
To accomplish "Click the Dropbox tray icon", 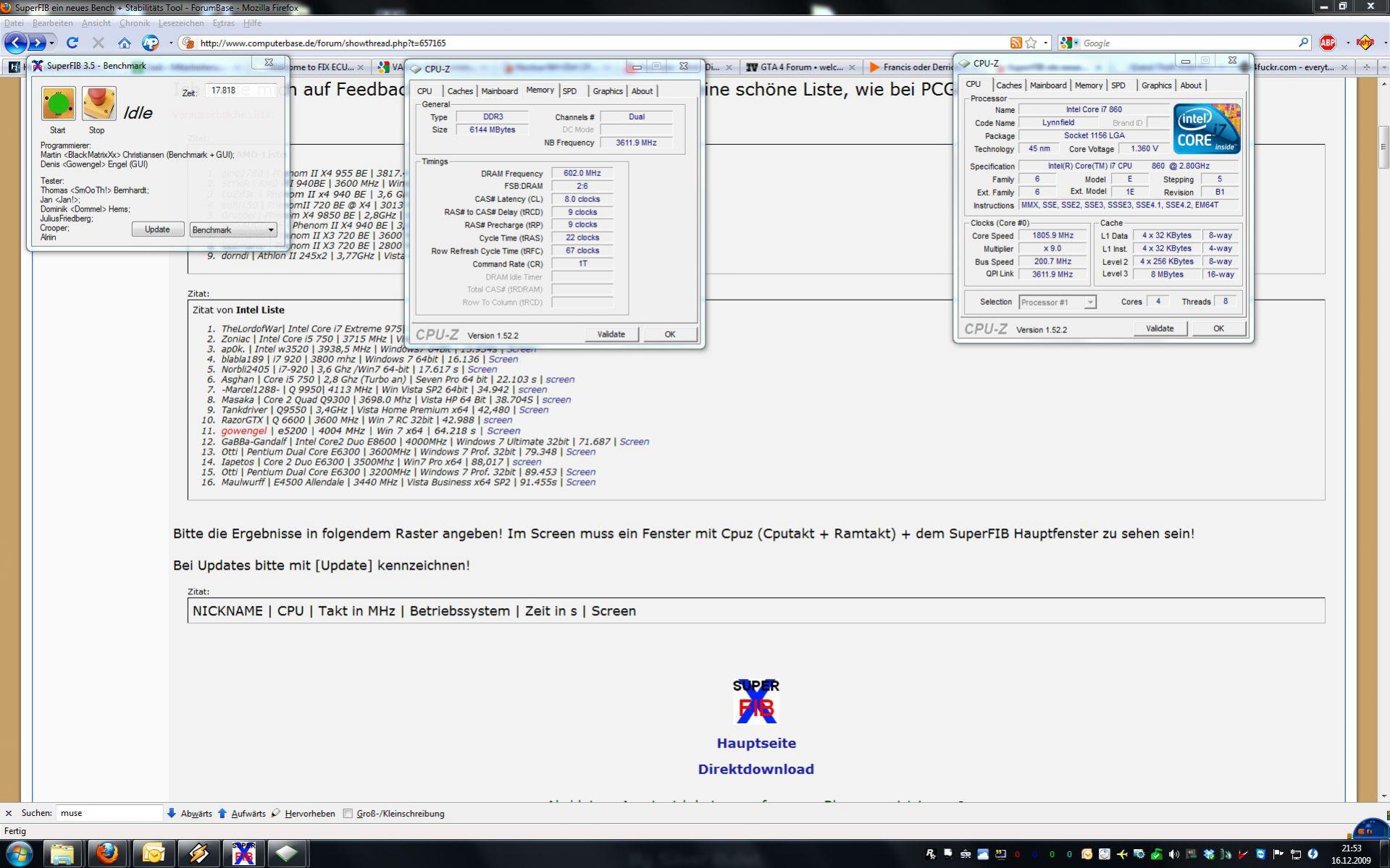I will pyautogui.click(x=1208, y=854).
